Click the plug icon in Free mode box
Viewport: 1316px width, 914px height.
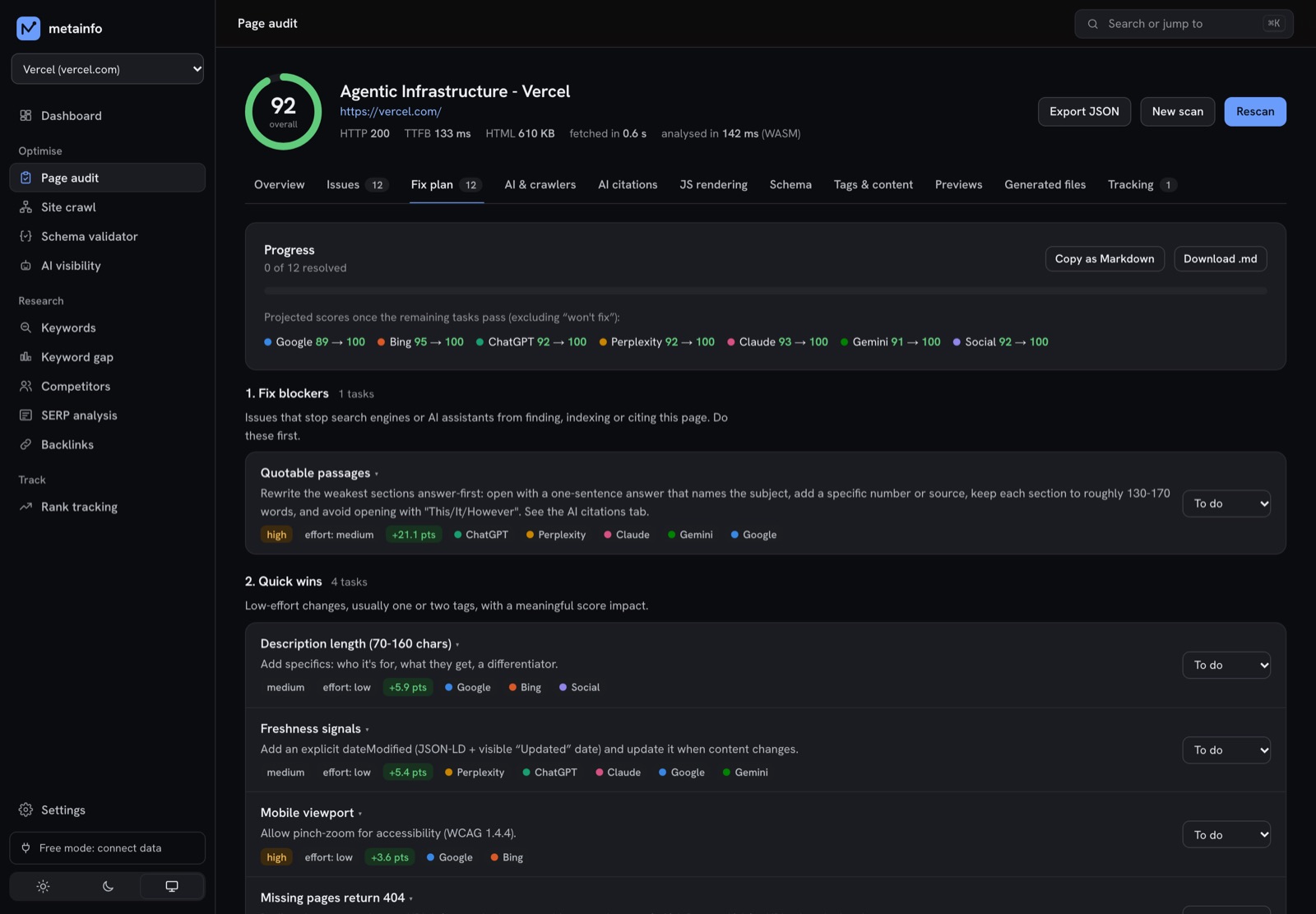25,848
